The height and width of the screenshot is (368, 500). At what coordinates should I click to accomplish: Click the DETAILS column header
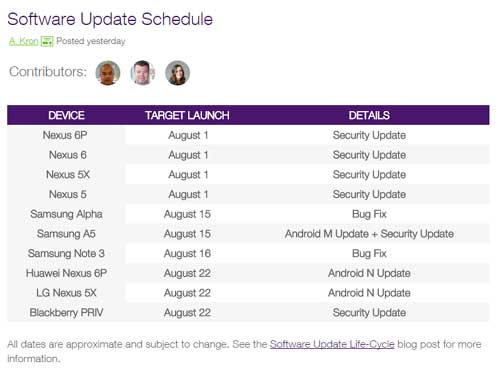click(369, 115)
